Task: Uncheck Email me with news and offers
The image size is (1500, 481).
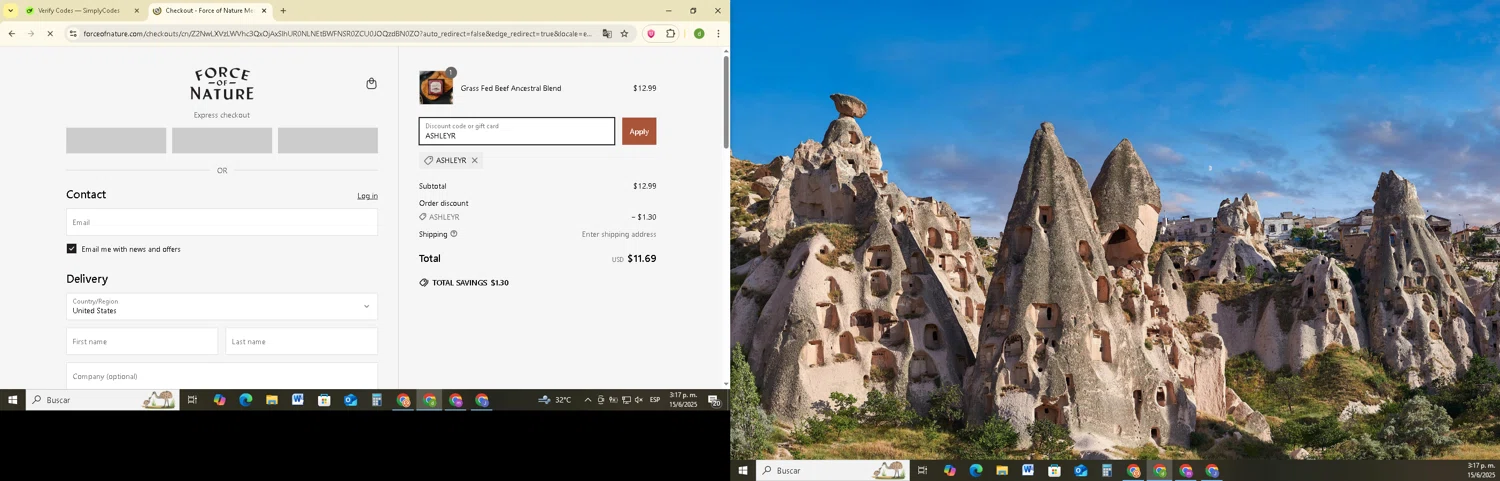Action: click(72, 249)
